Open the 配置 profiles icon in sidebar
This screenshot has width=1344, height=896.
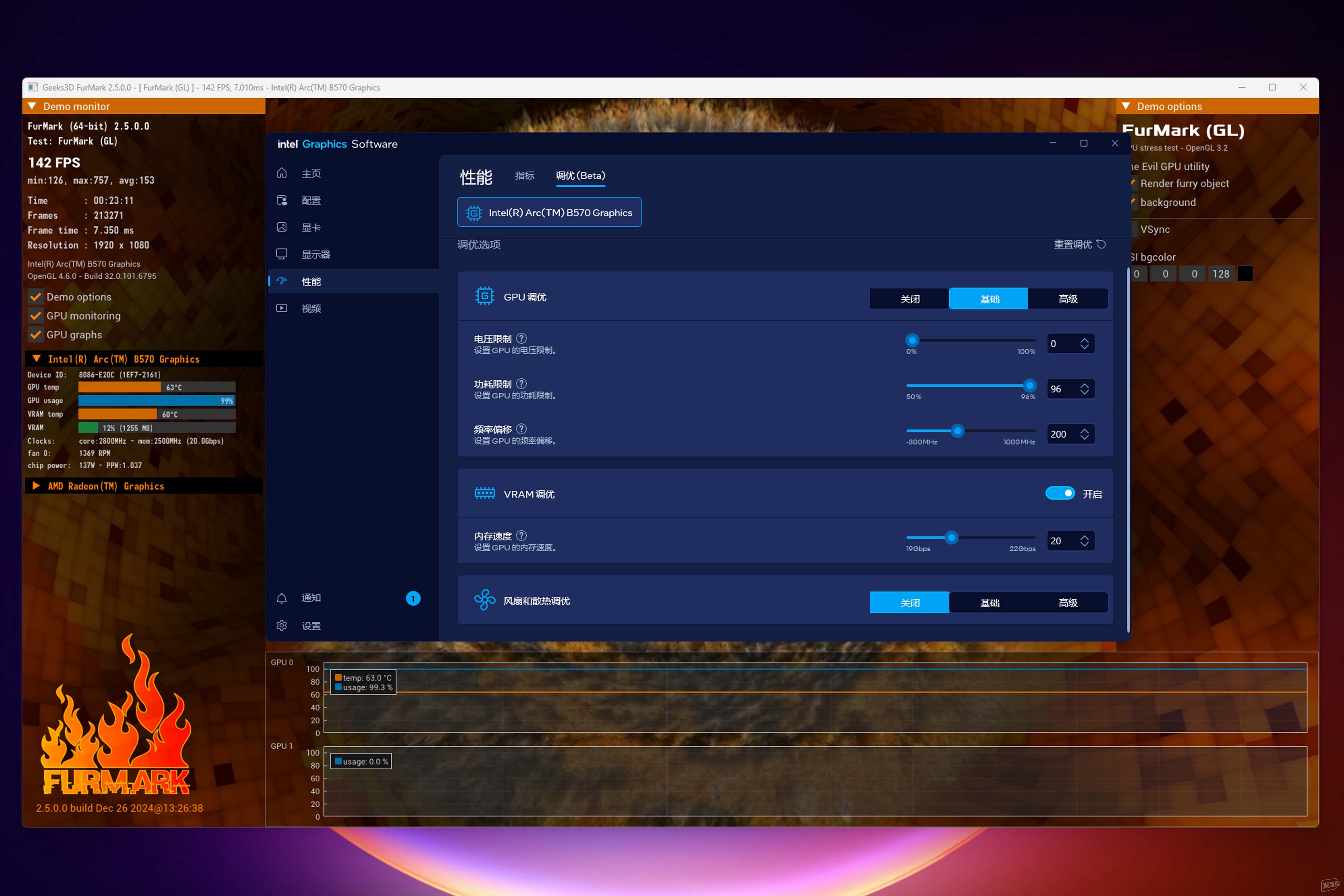tap(282, 200)
